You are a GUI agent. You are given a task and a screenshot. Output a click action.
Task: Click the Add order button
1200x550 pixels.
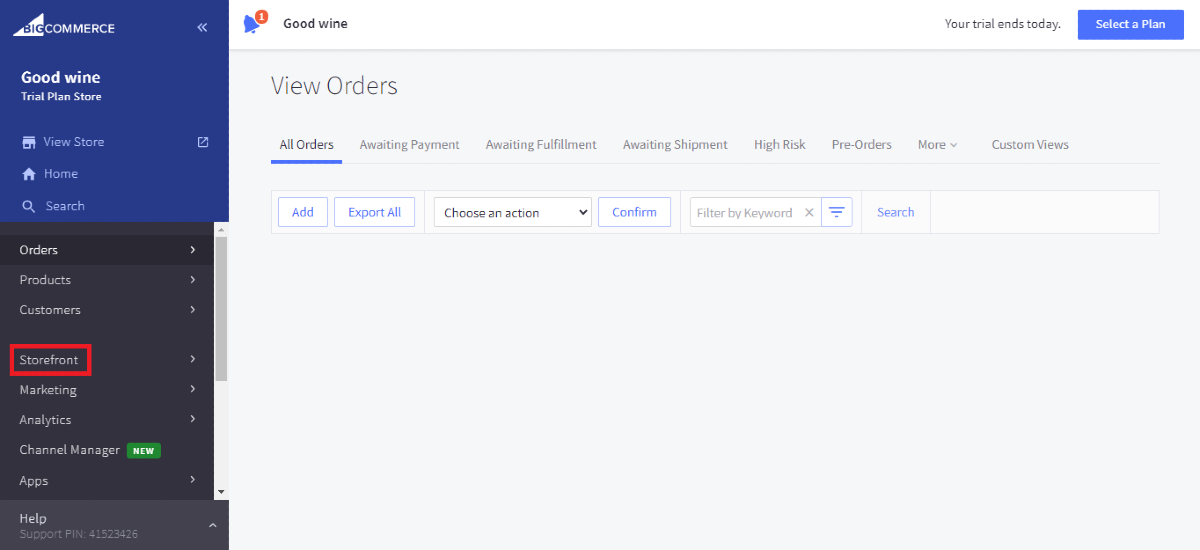[302, 212]
